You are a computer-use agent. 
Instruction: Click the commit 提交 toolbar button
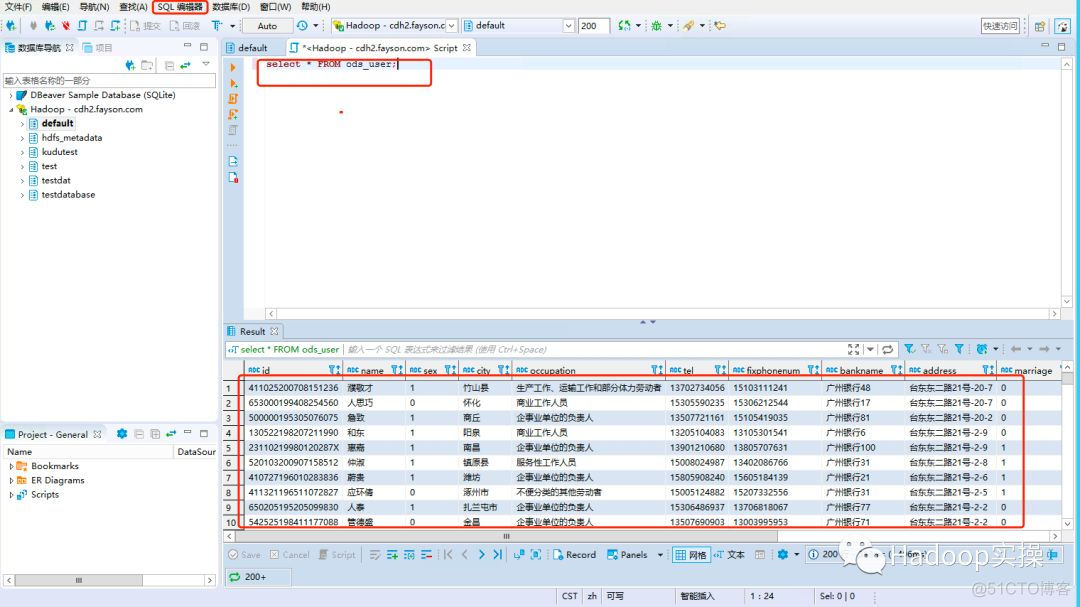pyautogui.click(x=145, y=25)
